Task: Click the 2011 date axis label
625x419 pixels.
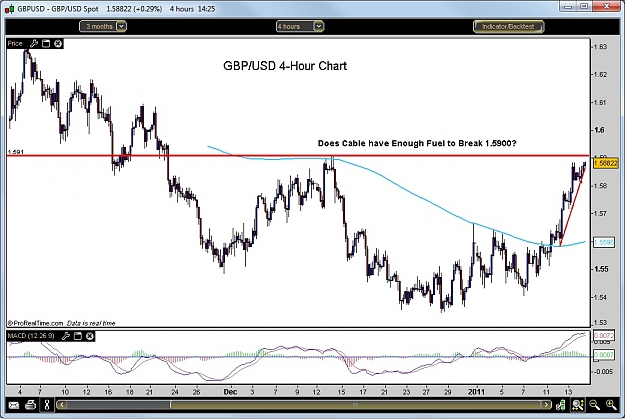Action: click(x=476, y=392)
